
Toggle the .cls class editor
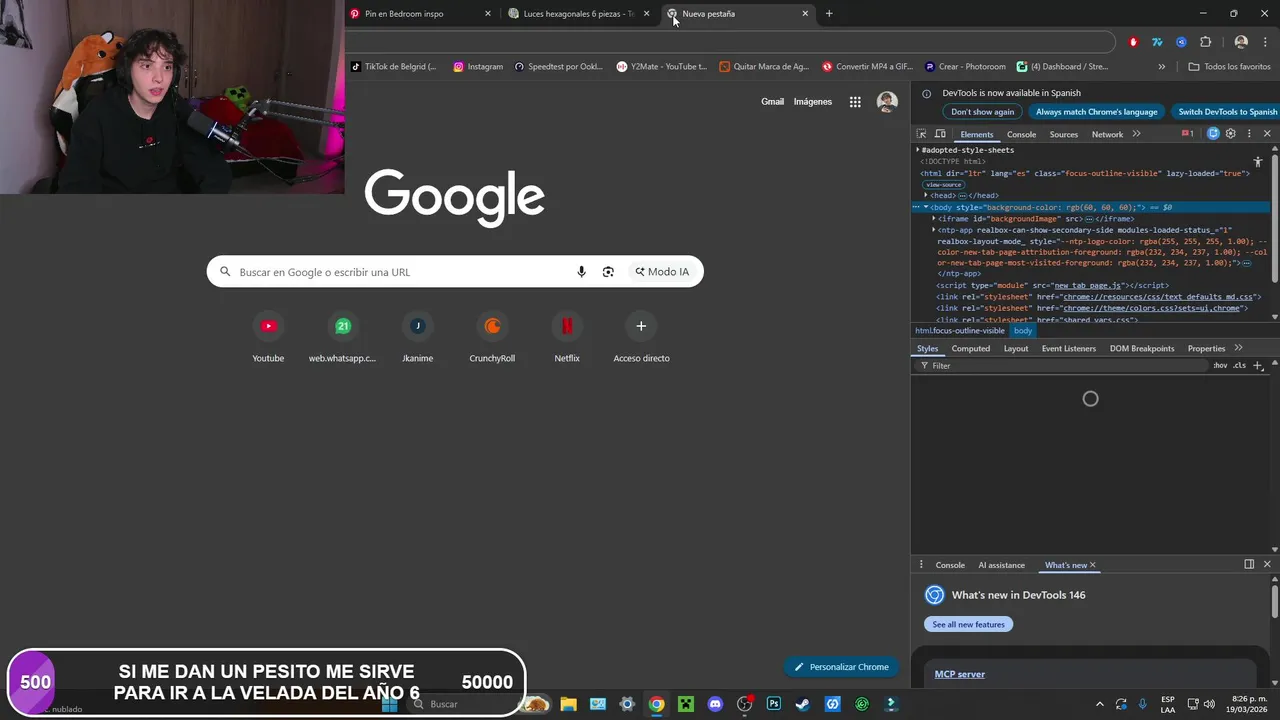(x=1240, y=366)
